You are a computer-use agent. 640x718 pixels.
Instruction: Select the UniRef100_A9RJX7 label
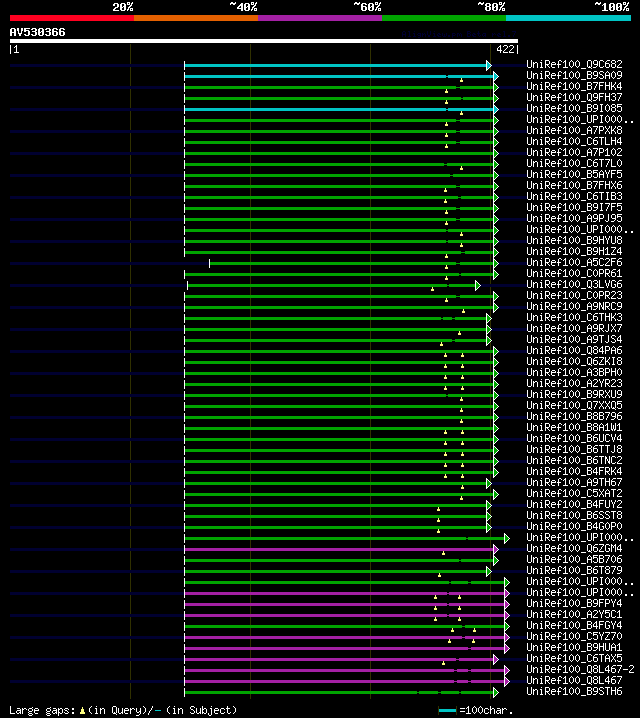574,328
